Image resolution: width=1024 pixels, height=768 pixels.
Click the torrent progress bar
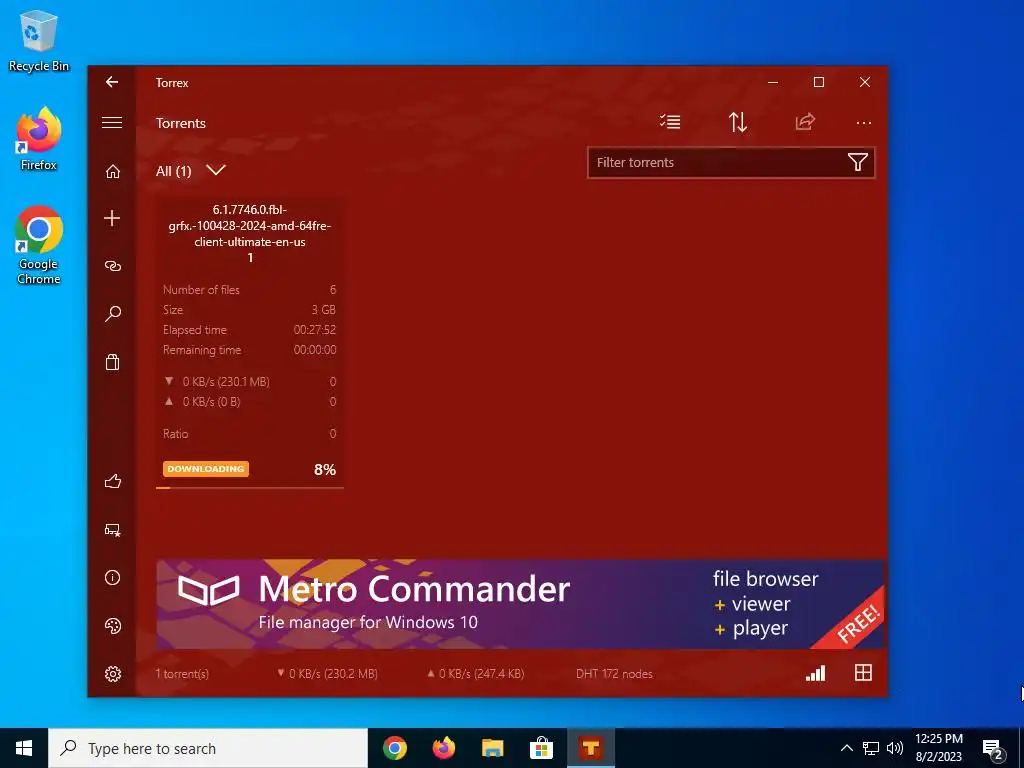tap(250, 487)
